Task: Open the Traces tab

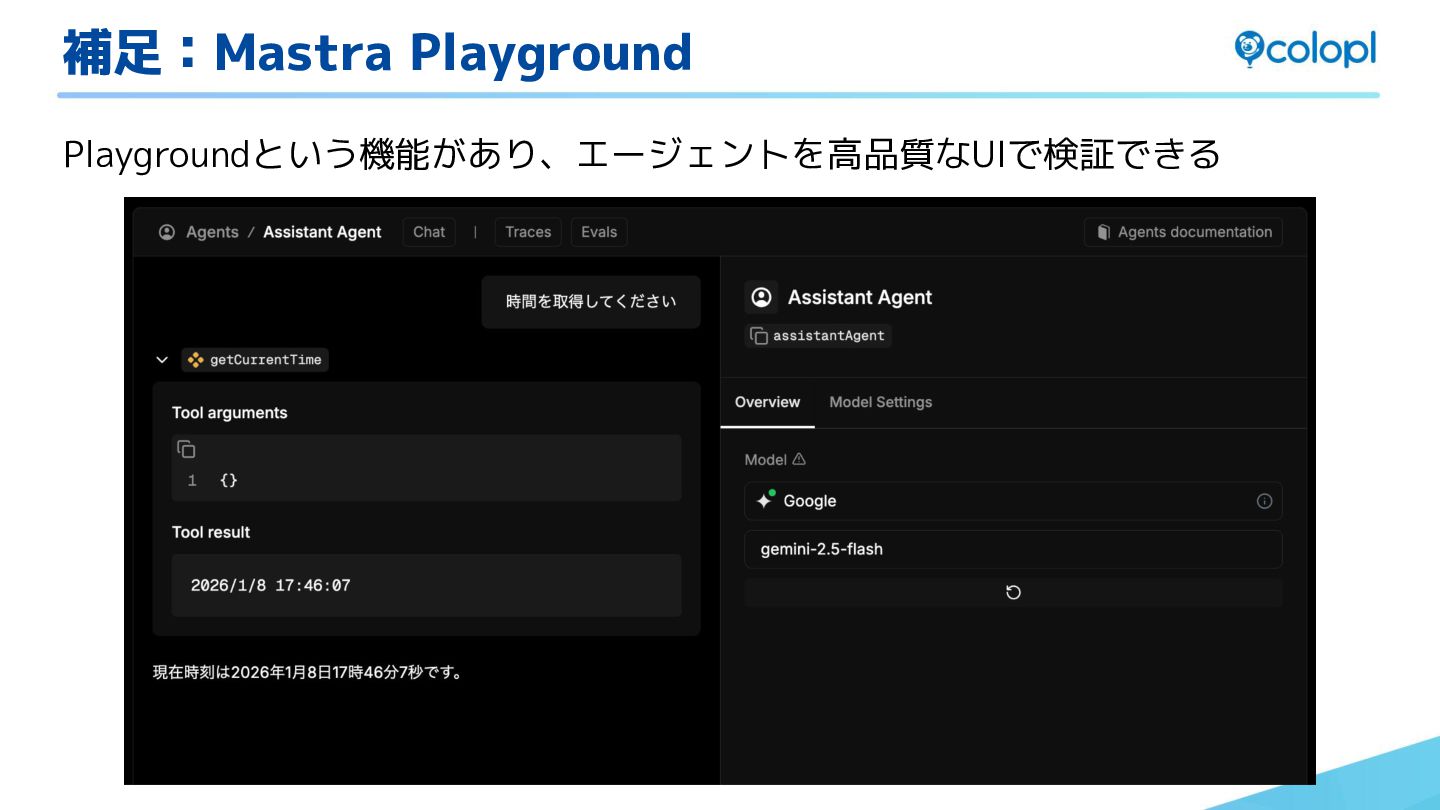Action: click(x=528, y=232)
